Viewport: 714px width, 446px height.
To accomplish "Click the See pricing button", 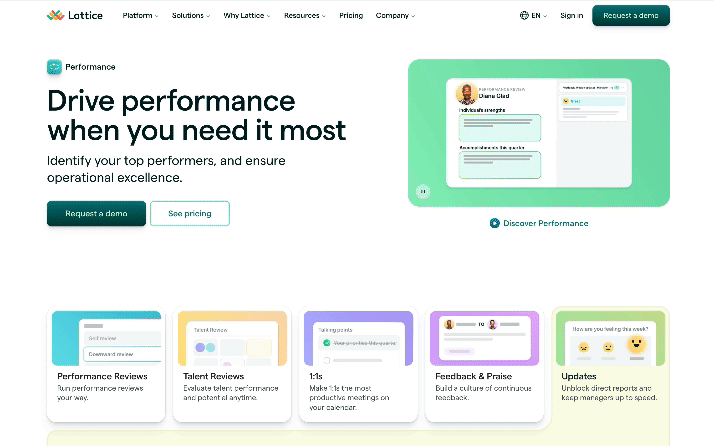I will coord(190,213).
